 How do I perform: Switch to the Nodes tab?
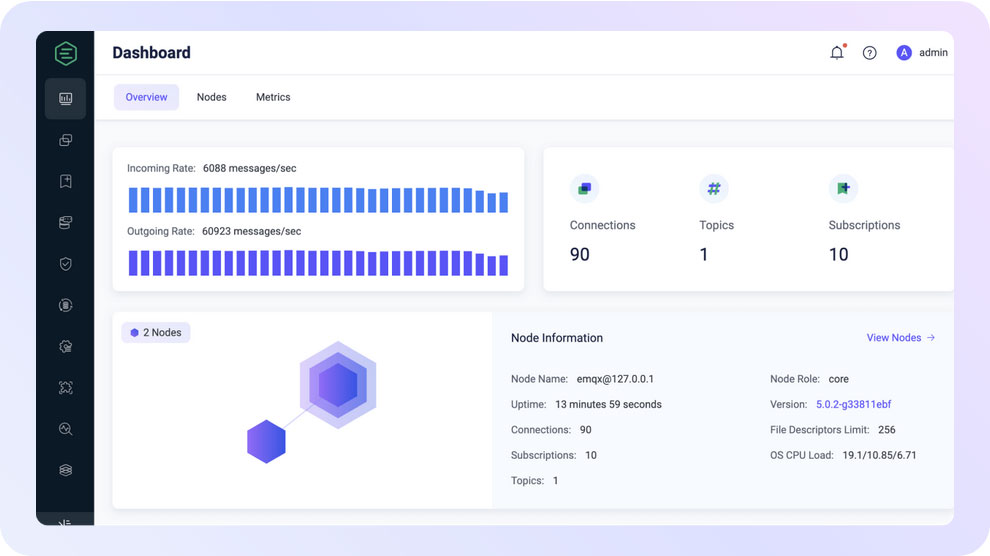pos(211,97)
